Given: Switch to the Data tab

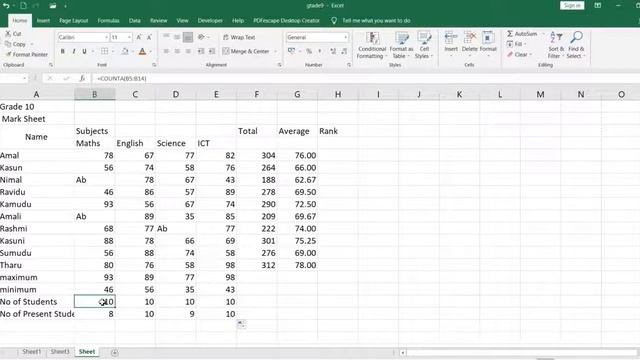Looking at the screenshot, I should pos(135,20).
